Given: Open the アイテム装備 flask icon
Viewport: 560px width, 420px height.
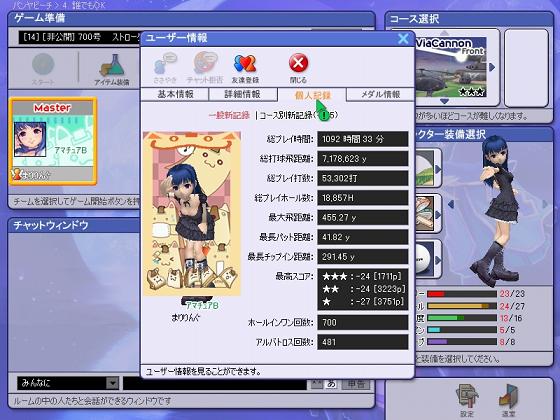Looking at the screenshot, I should 112,65.
